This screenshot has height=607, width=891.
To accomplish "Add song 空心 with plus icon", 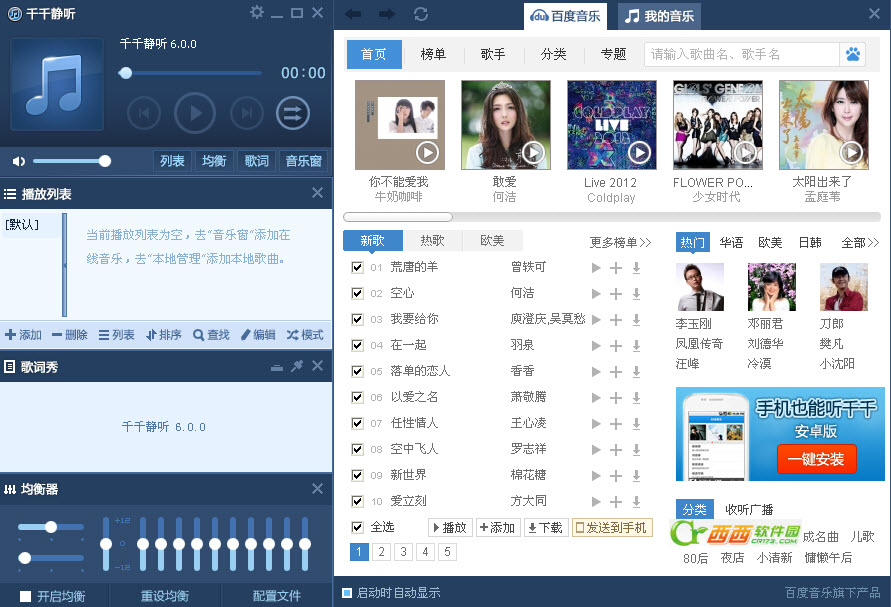I will pos(616,294).
